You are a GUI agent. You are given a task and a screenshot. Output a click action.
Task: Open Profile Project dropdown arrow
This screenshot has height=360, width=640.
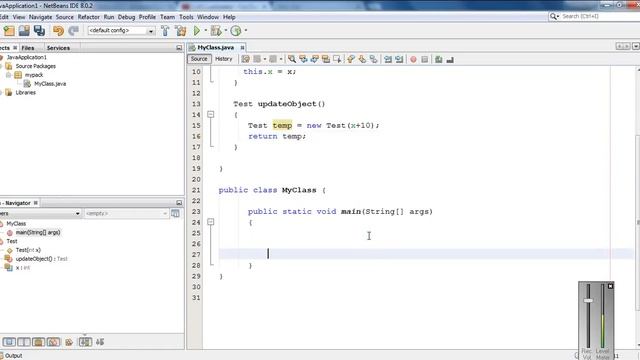[x=245, y=31]
